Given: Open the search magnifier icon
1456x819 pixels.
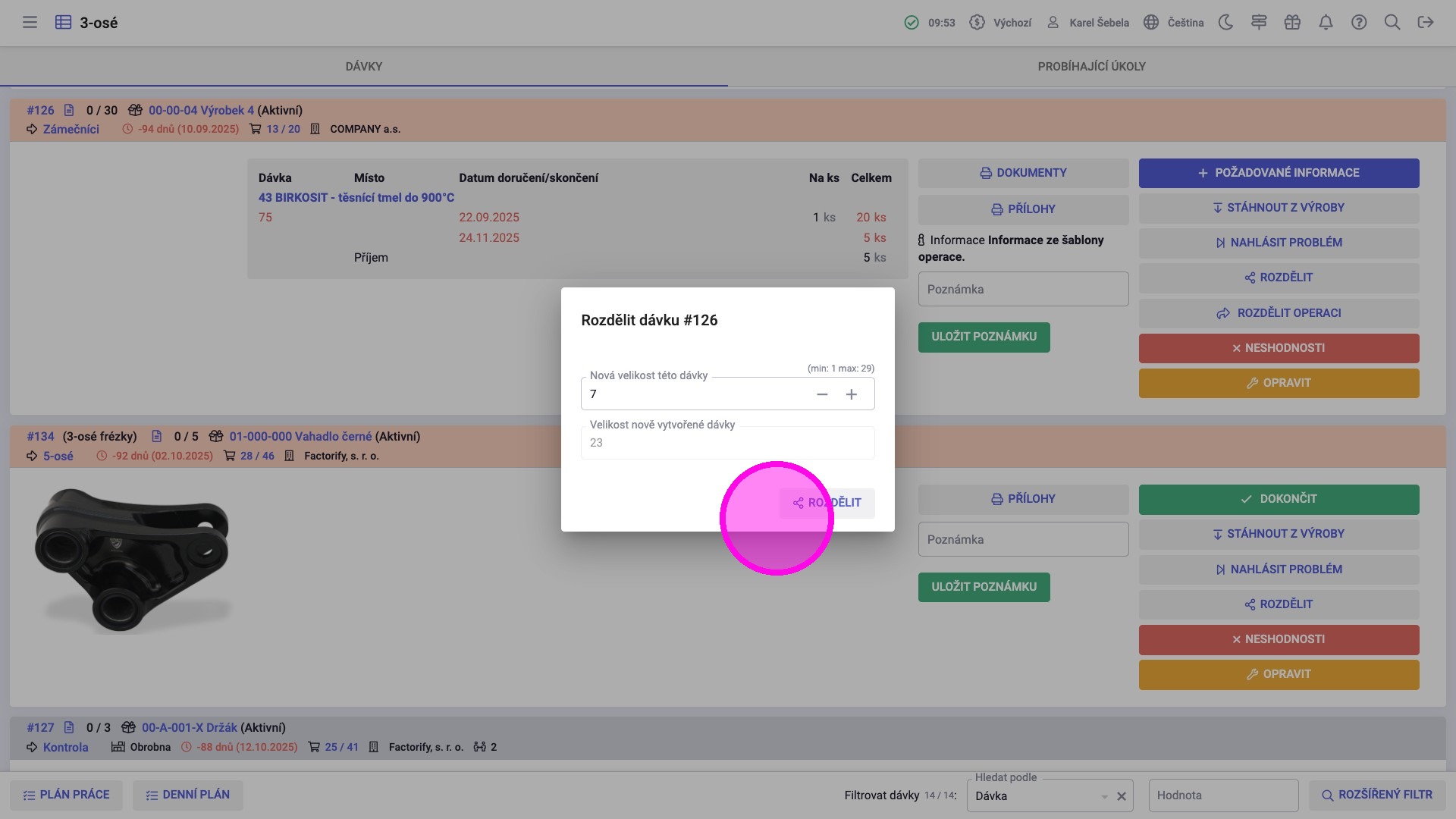Looking at the screenshot, I should [1392, 23].
